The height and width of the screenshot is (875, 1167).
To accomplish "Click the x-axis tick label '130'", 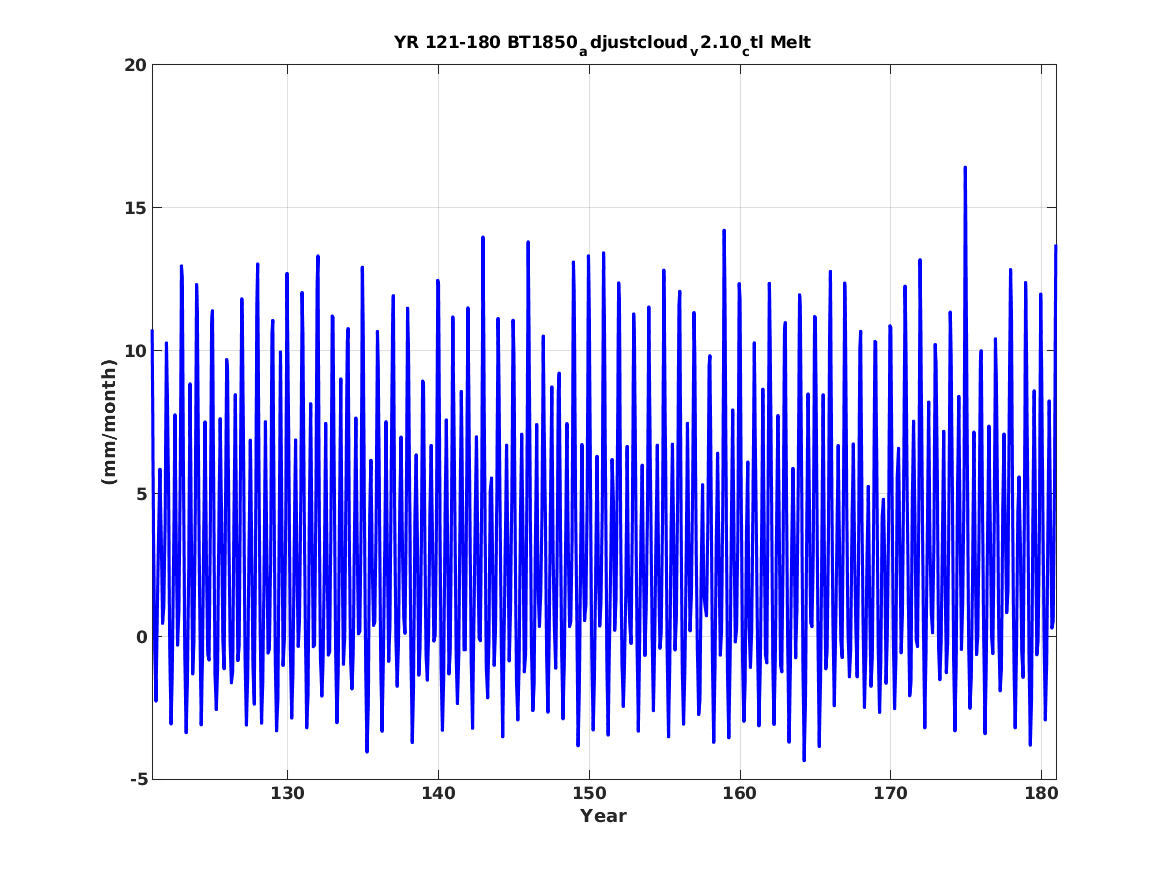I will [x=287, y=794].
